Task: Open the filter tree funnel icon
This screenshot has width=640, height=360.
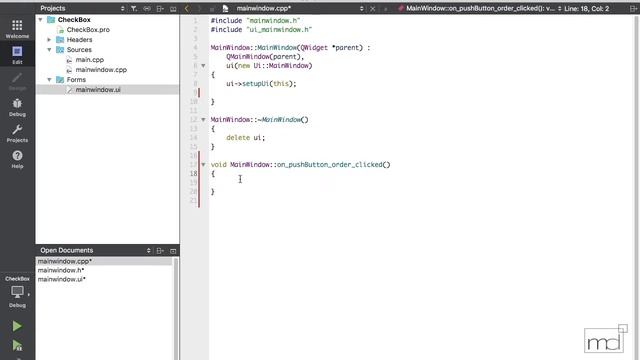Action: (134, 8)
